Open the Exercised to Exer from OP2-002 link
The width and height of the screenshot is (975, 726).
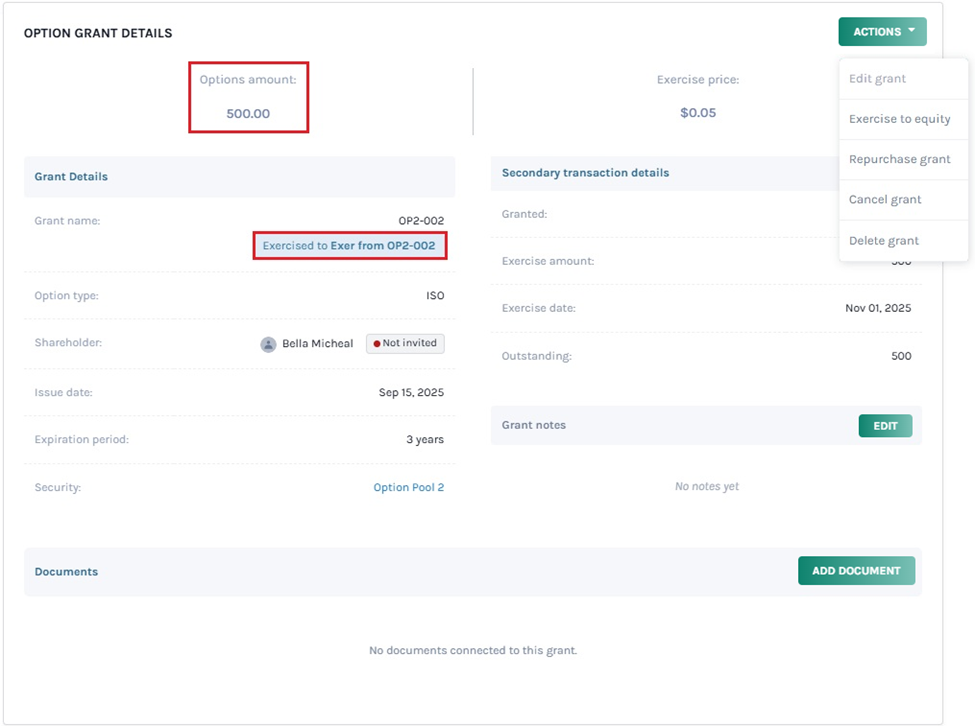[x=350, y=245]
